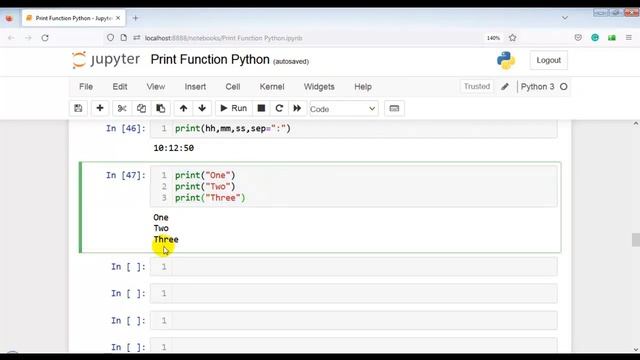Restart the kernel circular arrow icon
Viewport: 640px width, 360px height.
(x=279, y=109)
